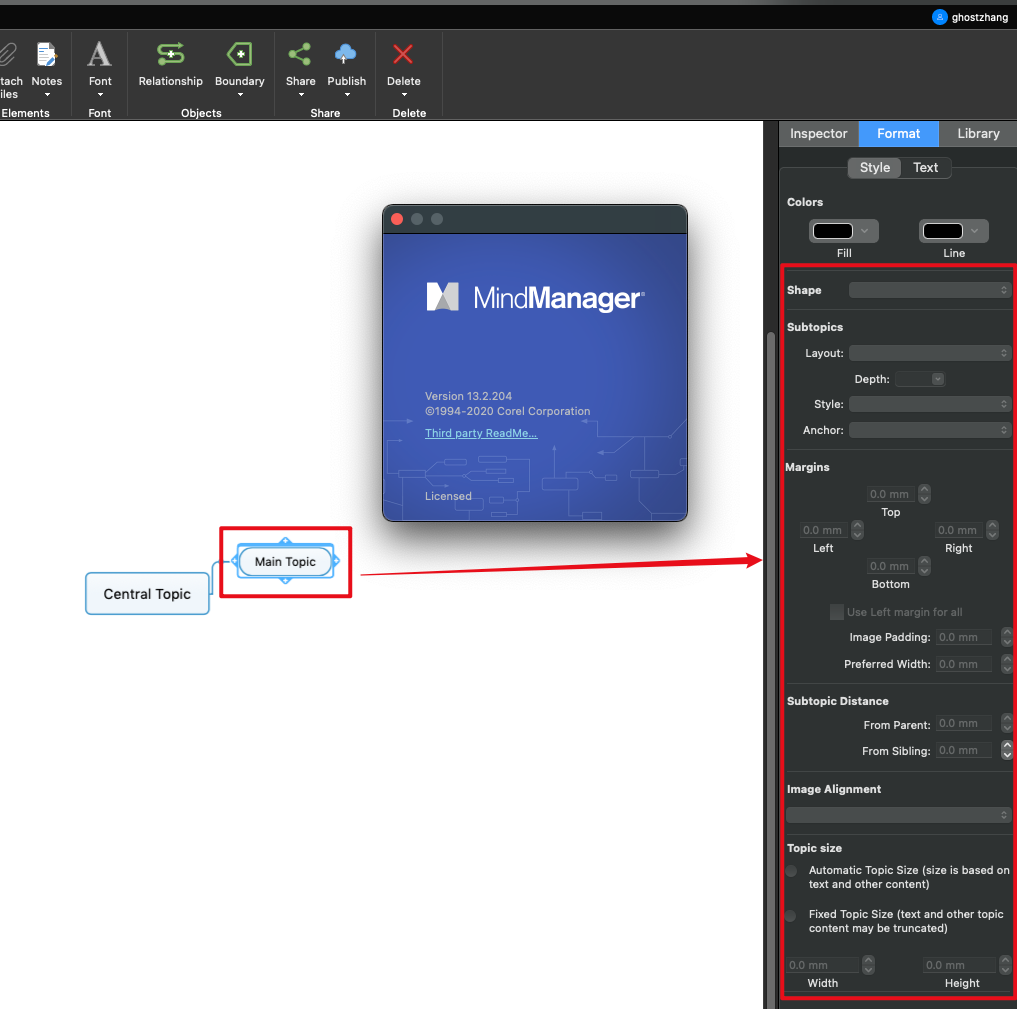
Task: Open the Share icon menu
Action: tap(299, 55)
